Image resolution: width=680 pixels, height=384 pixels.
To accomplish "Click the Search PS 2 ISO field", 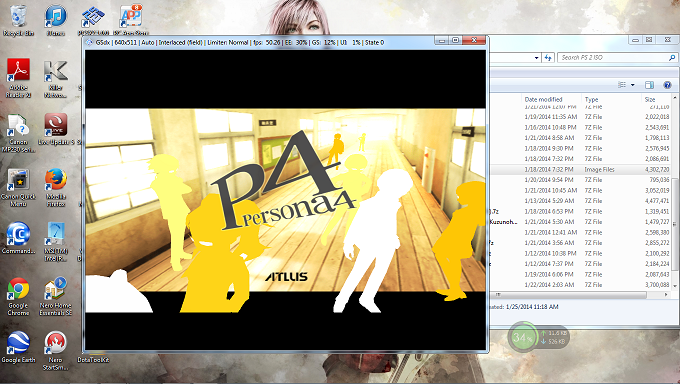I will pos(614,58).
